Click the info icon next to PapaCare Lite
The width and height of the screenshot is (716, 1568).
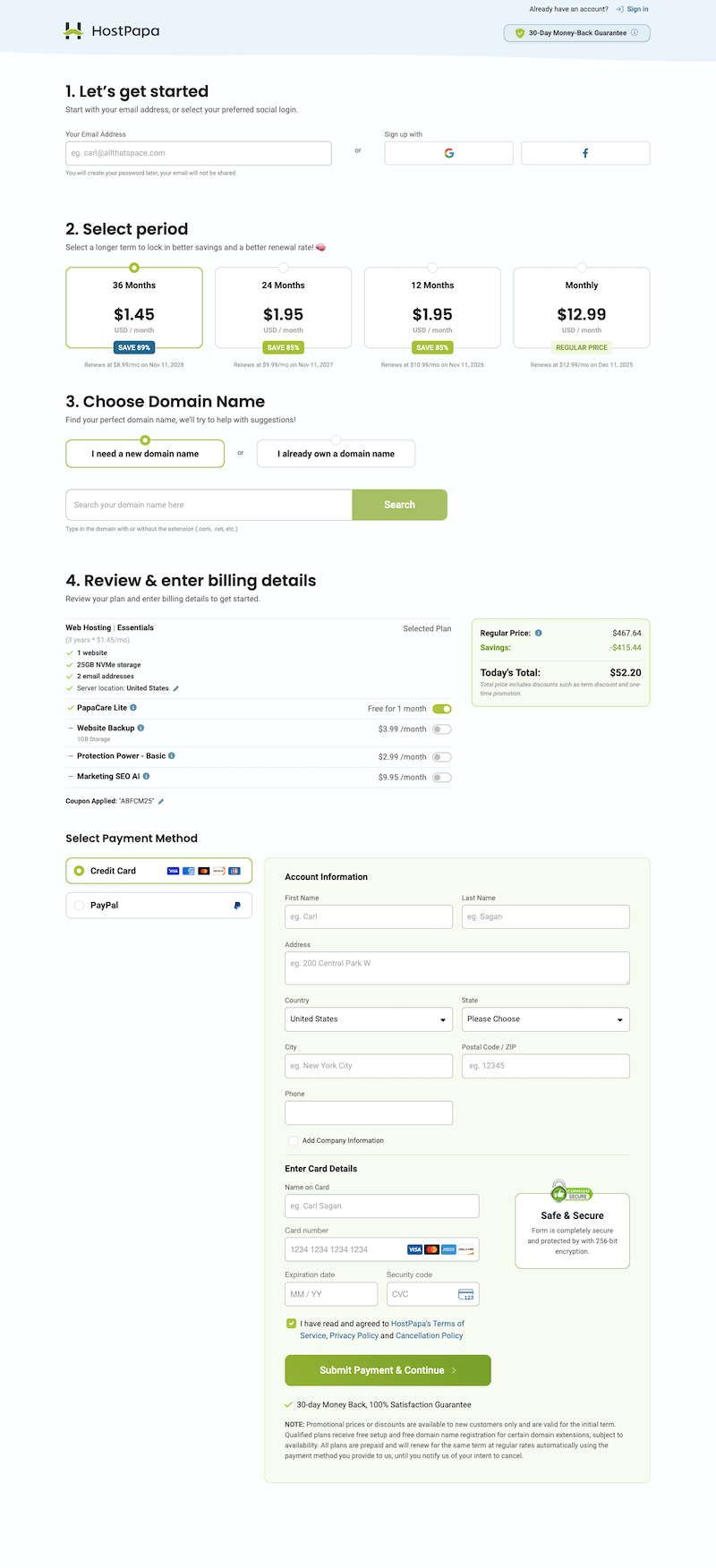click(x=133, y=708)
